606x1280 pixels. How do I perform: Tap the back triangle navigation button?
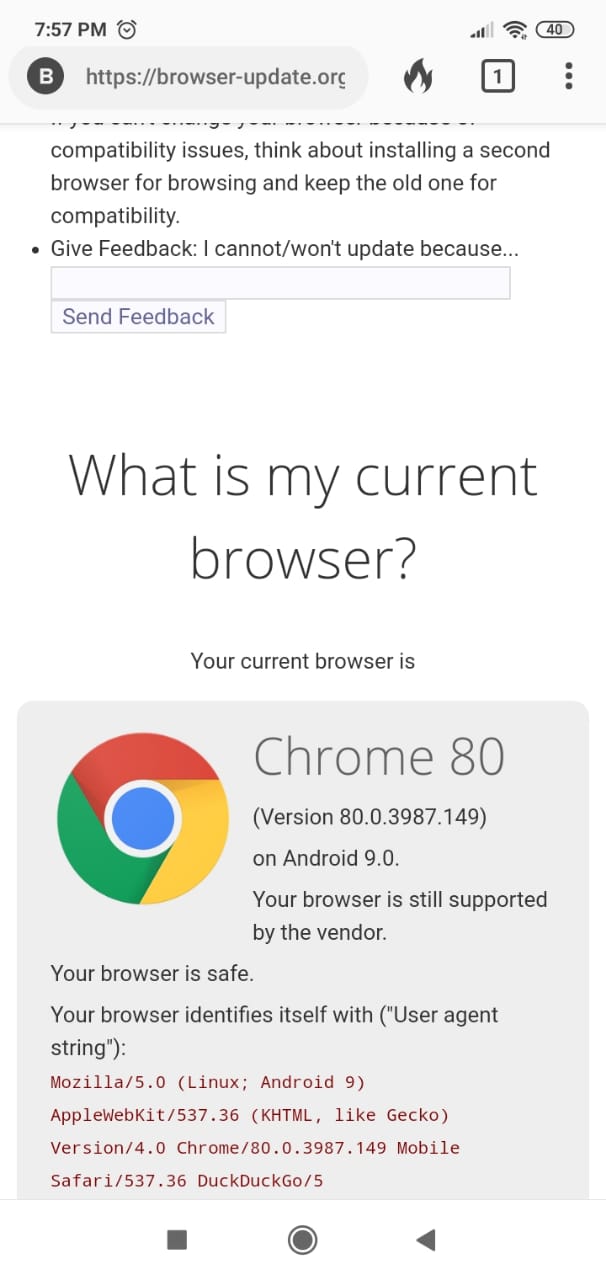click(426, 1239)
